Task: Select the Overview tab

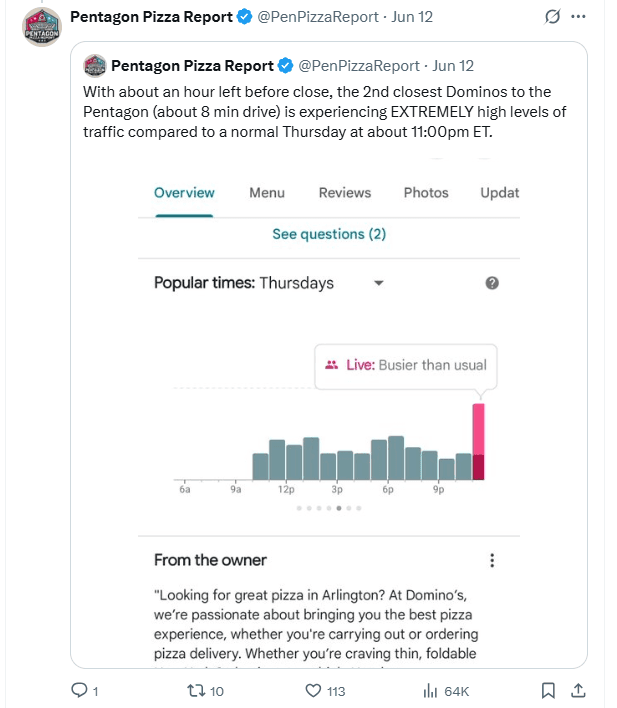Action: (x=184, y=193)
